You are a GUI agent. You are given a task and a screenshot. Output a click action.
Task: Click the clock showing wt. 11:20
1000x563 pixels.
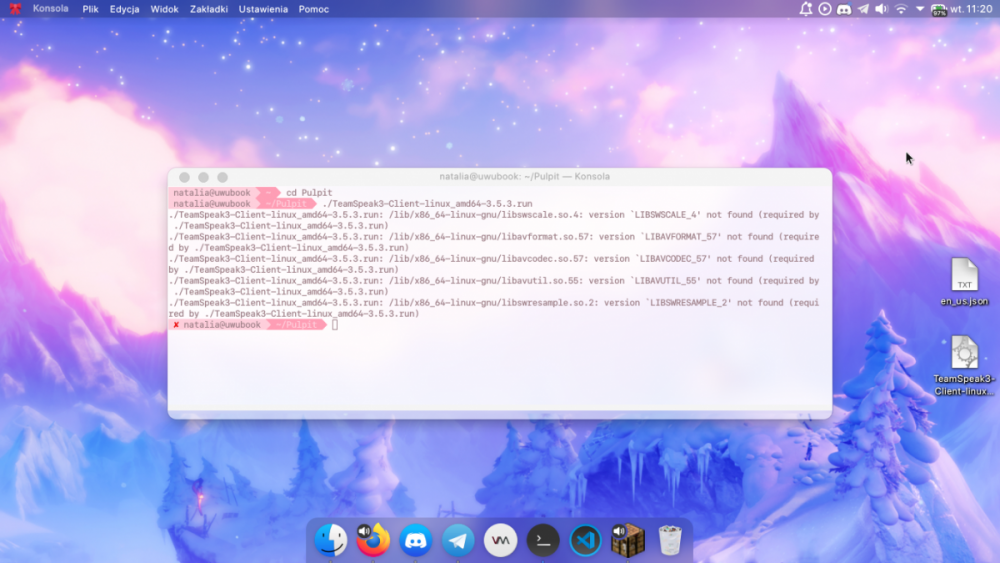pyautogui.click(x=972, y=9)
